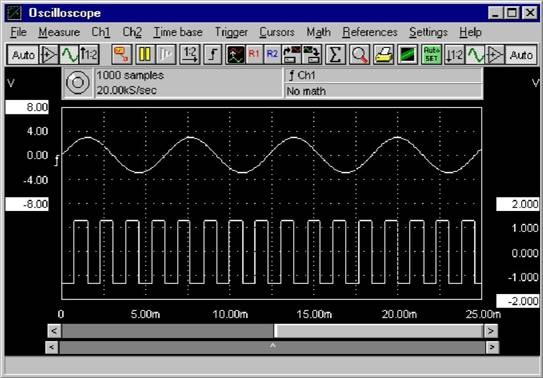Click the Sigma math icon
Screen dimensions: 543x378
(335, 55)
